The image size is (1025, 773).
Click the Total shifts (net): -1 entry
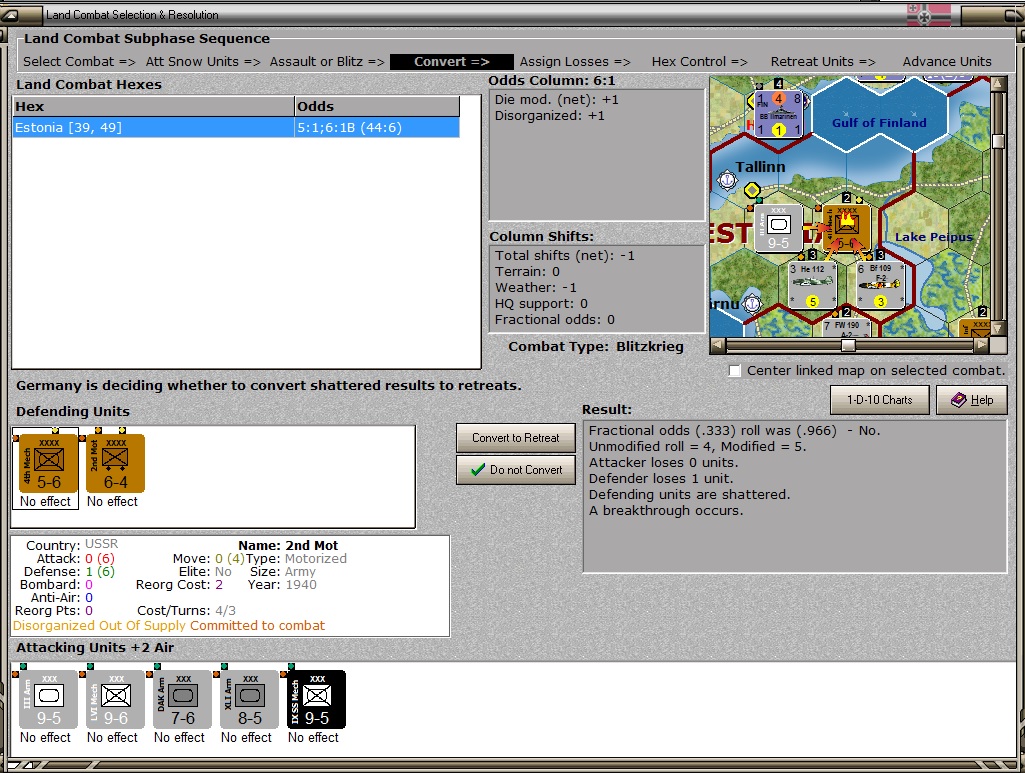point(565,255)
